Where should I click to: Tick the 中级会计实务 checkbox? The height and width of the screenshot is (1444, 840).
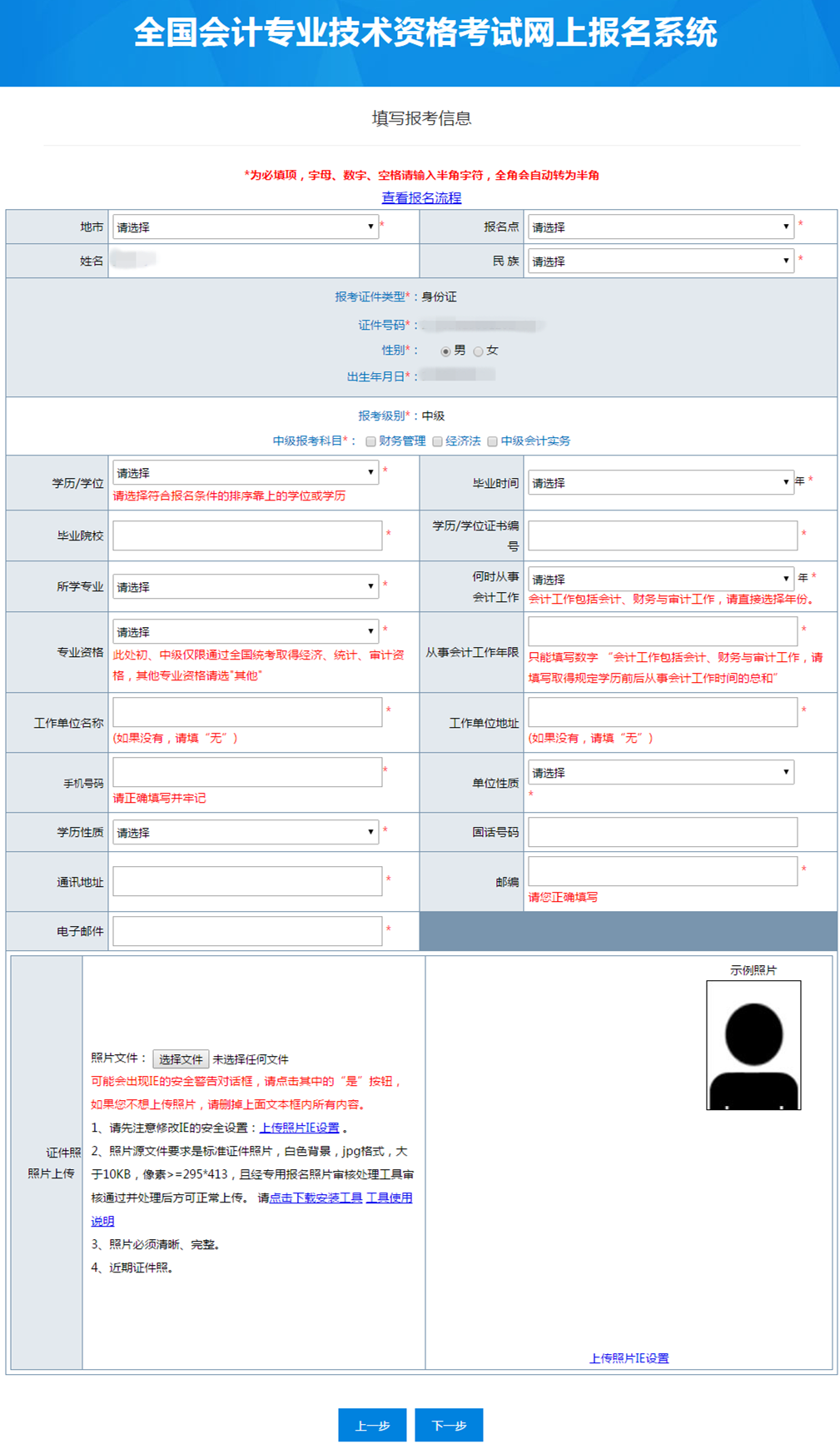click(x=493, y=442)
